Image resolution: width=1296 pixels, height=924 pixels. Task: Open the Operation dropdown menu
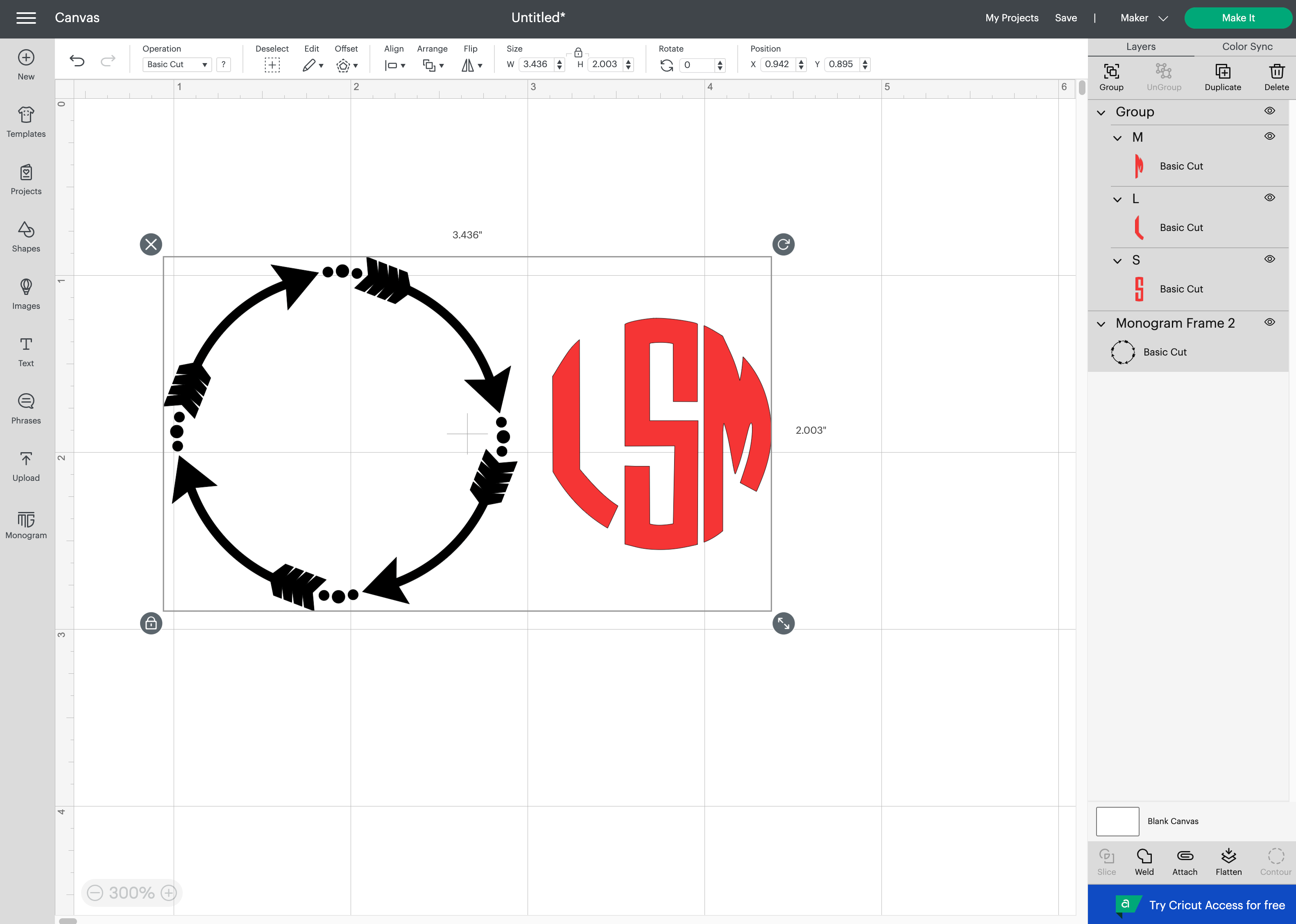coord(177,64)
